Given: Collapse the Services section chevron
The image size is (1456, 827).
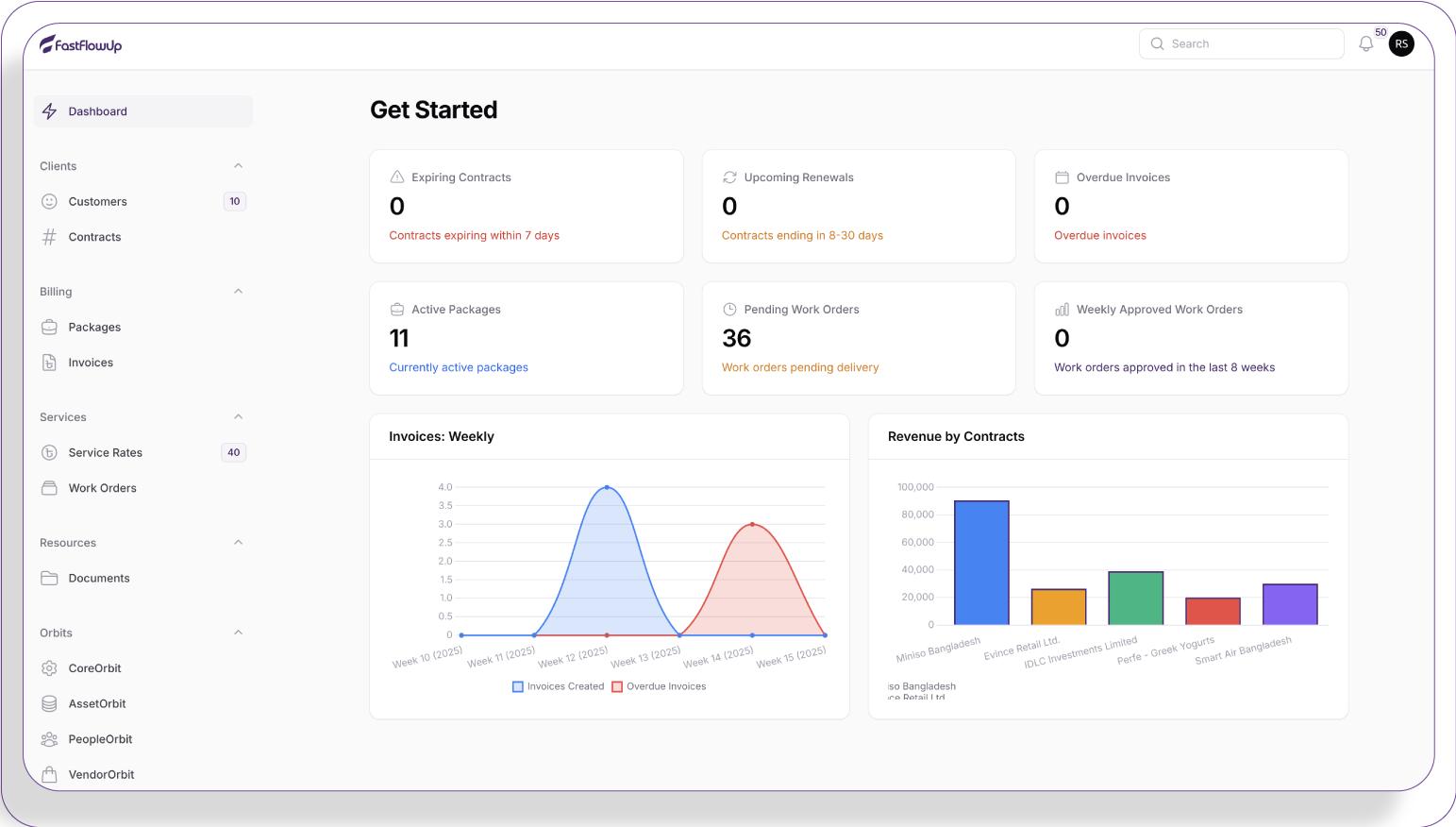Looking at the screenshot, I should [x=238, y=417].
